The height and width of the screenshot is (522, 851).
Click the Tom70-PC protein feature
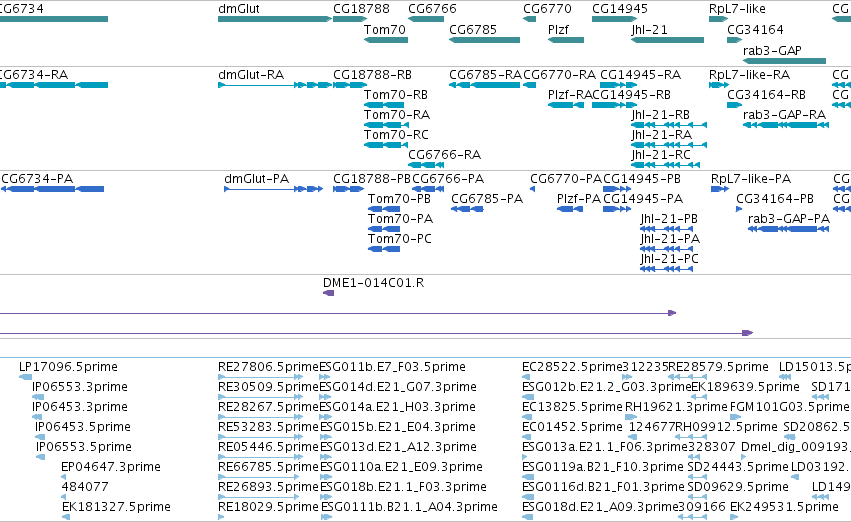(x=384, y=250)
